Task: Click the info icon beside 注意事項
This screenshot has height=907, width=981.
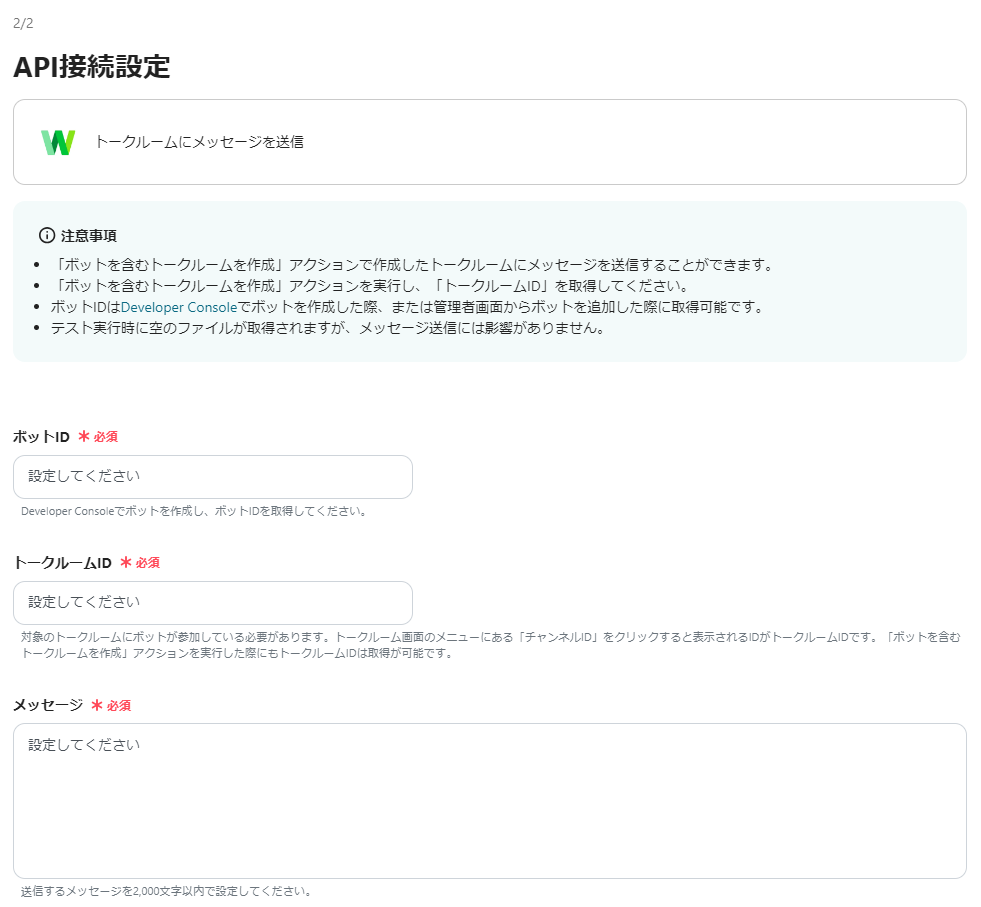Action: 46,236
